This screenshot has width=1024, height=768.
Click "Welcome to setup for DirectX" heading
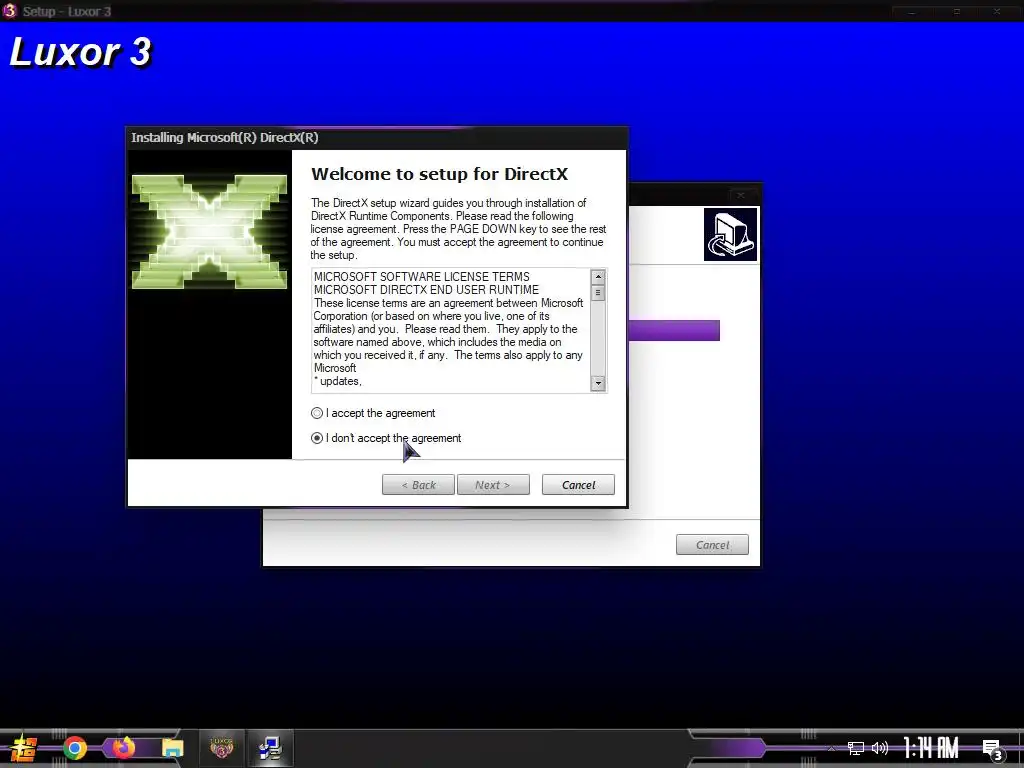click(x=440, y=174)
